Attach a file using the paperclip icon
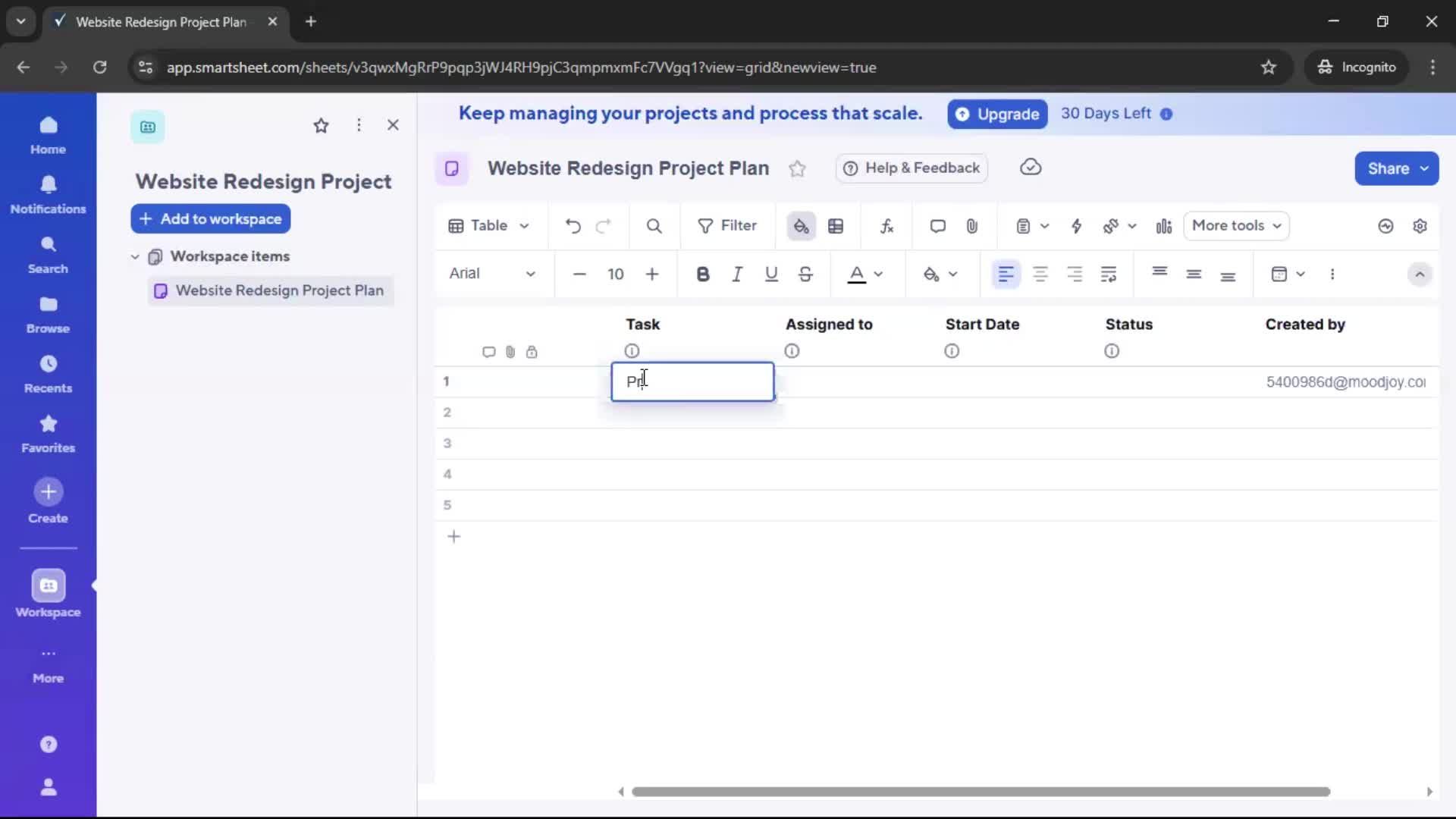1456x819 pixels. (x=973, y=226)
